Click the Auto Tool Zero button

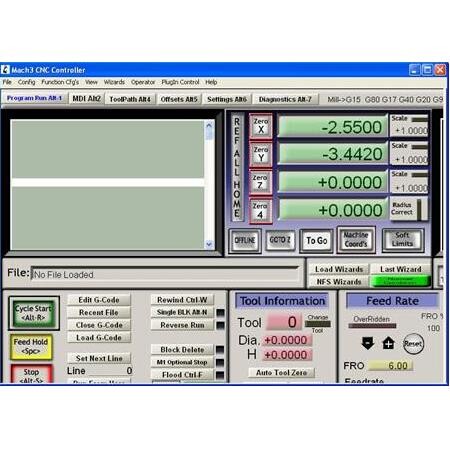pyautogui.click(x=282, y=373)
